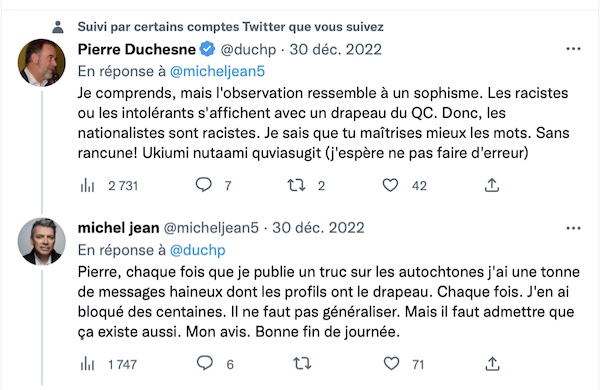Retweet michel jean's tweet
The width and height of the screenshot is (600, 390).
tap(302, 364)
